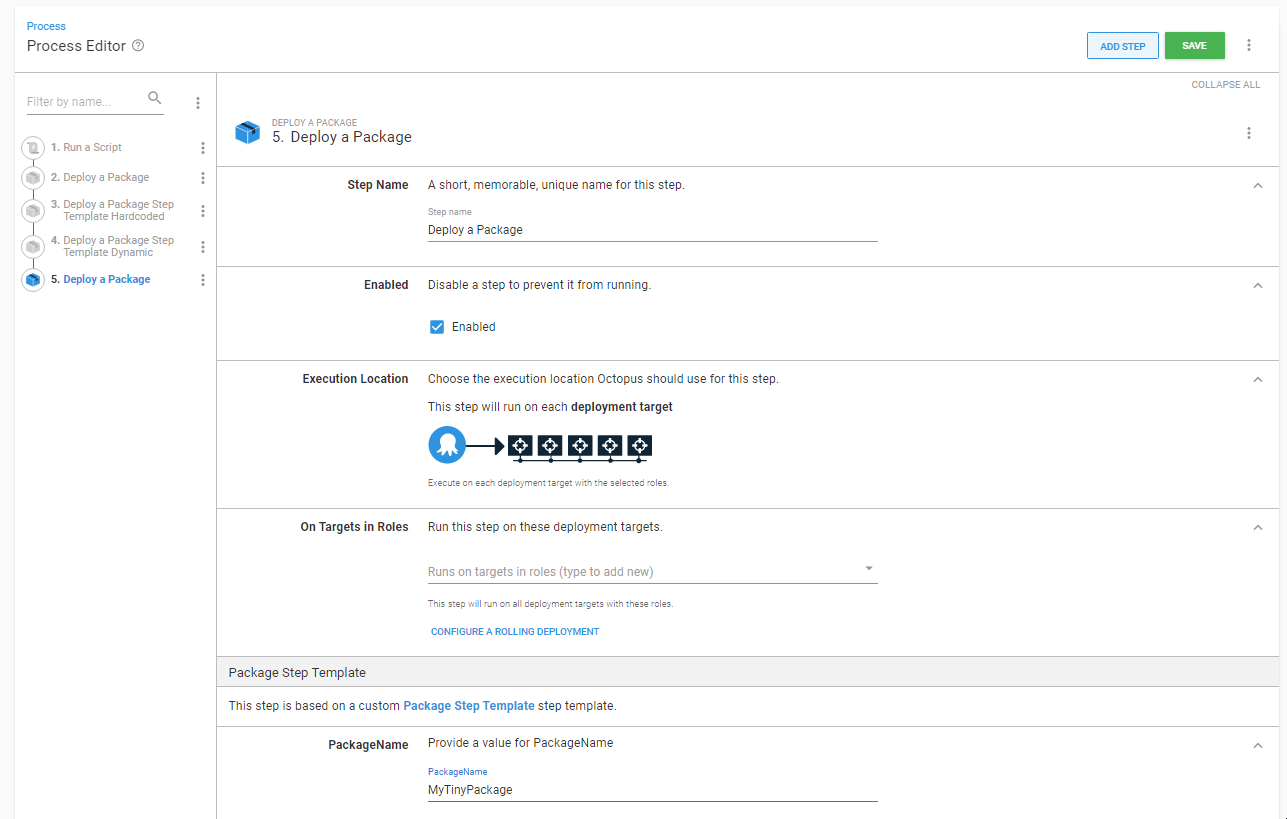Open the step list options menu
Screen dimensions: 1287x819
pos(198,103)
